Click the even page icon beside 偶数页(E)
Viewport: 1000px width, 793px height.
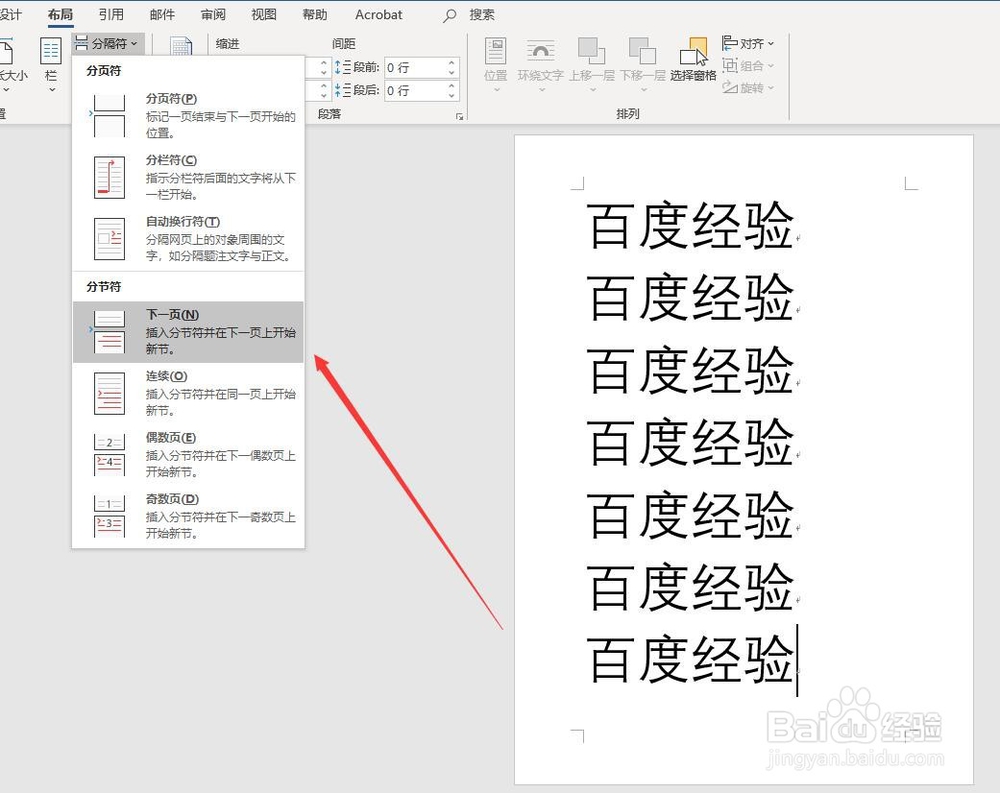click(x=109, y=454)
